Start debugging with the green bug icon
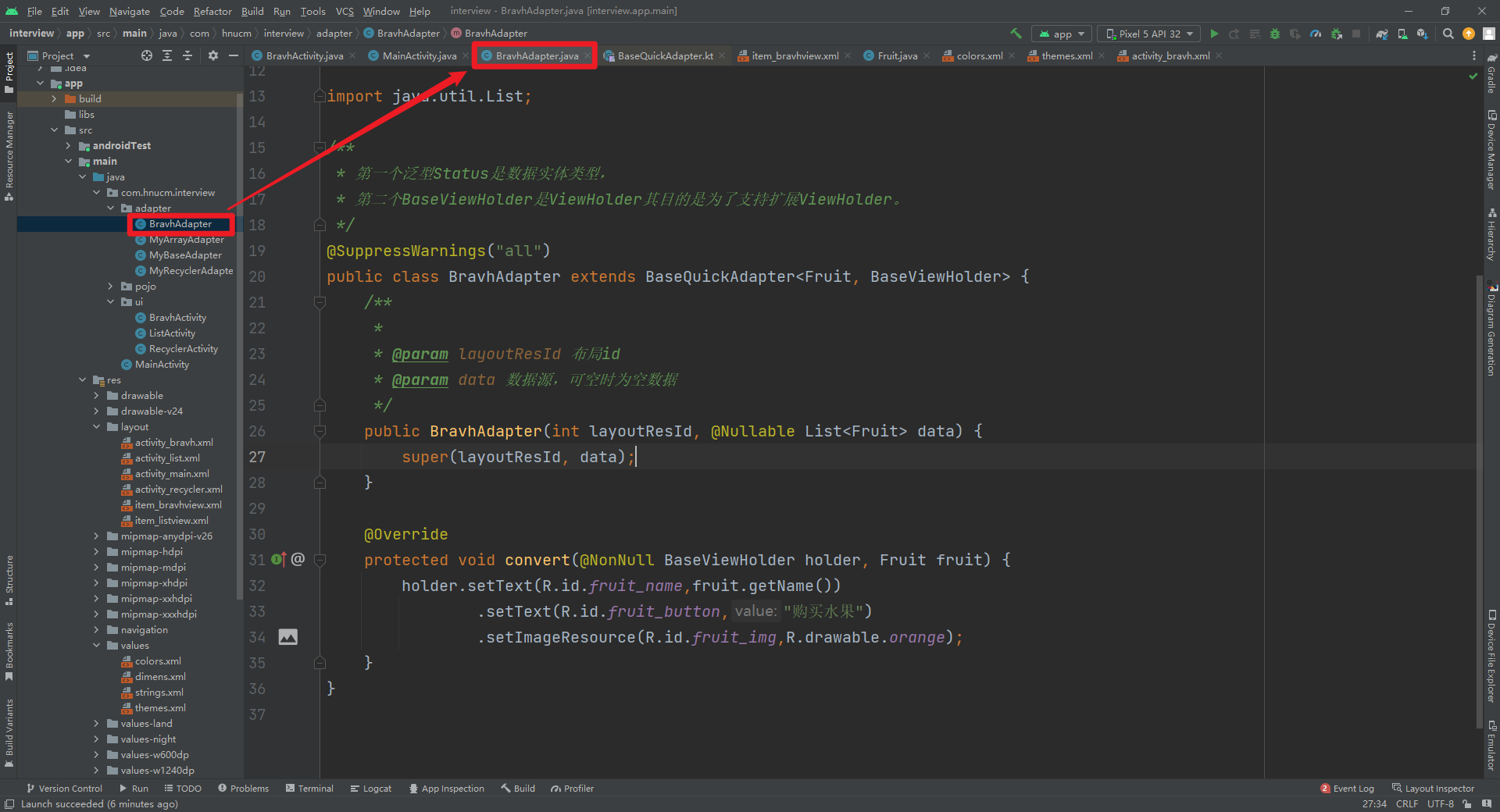Screen dimensions: 1500x812 pyautogui.click(x=1275, y=34)
